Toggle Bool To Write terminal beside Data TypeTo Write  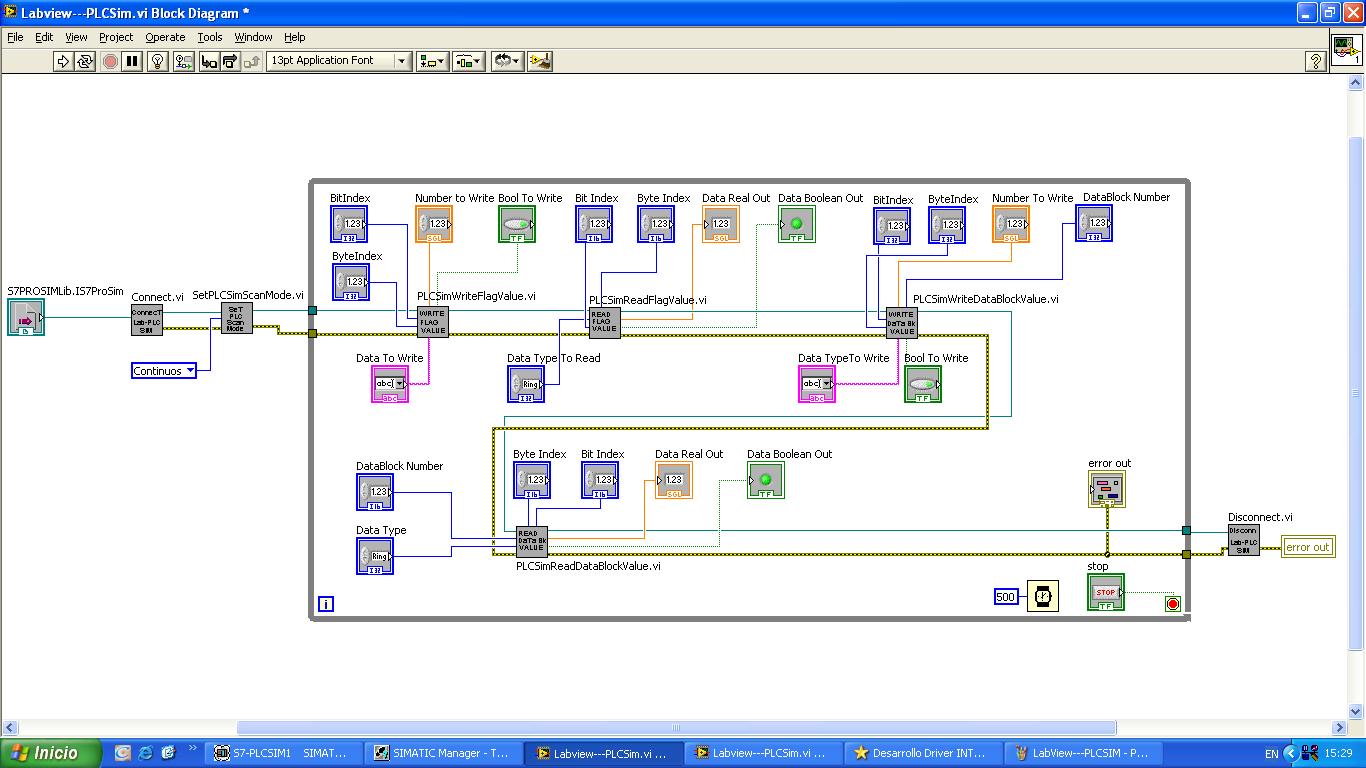pyautogui.click(x=923, y=384)
